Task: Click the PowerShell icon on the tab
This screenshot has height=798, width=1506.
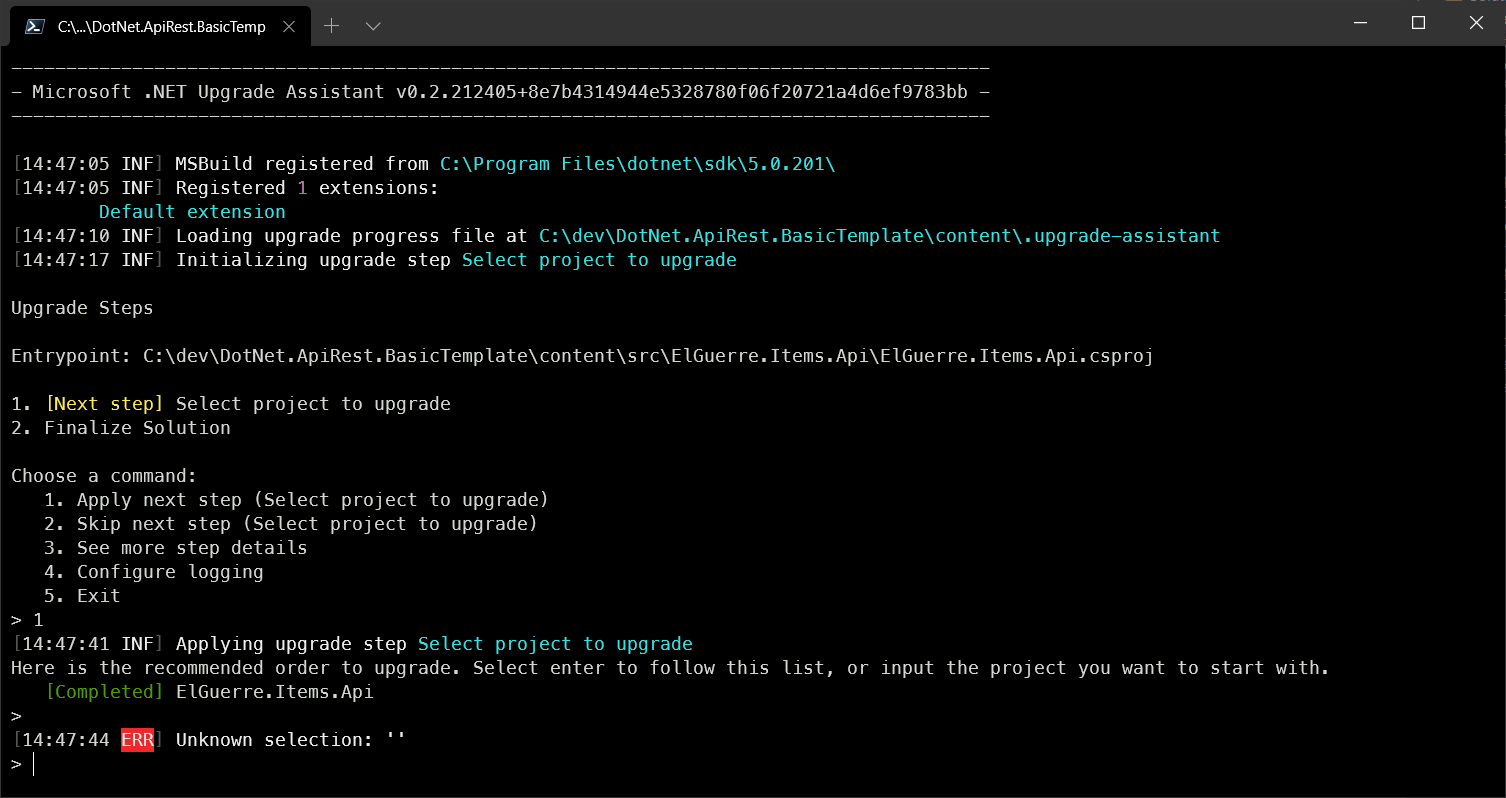Action: [x=34, y=26]
